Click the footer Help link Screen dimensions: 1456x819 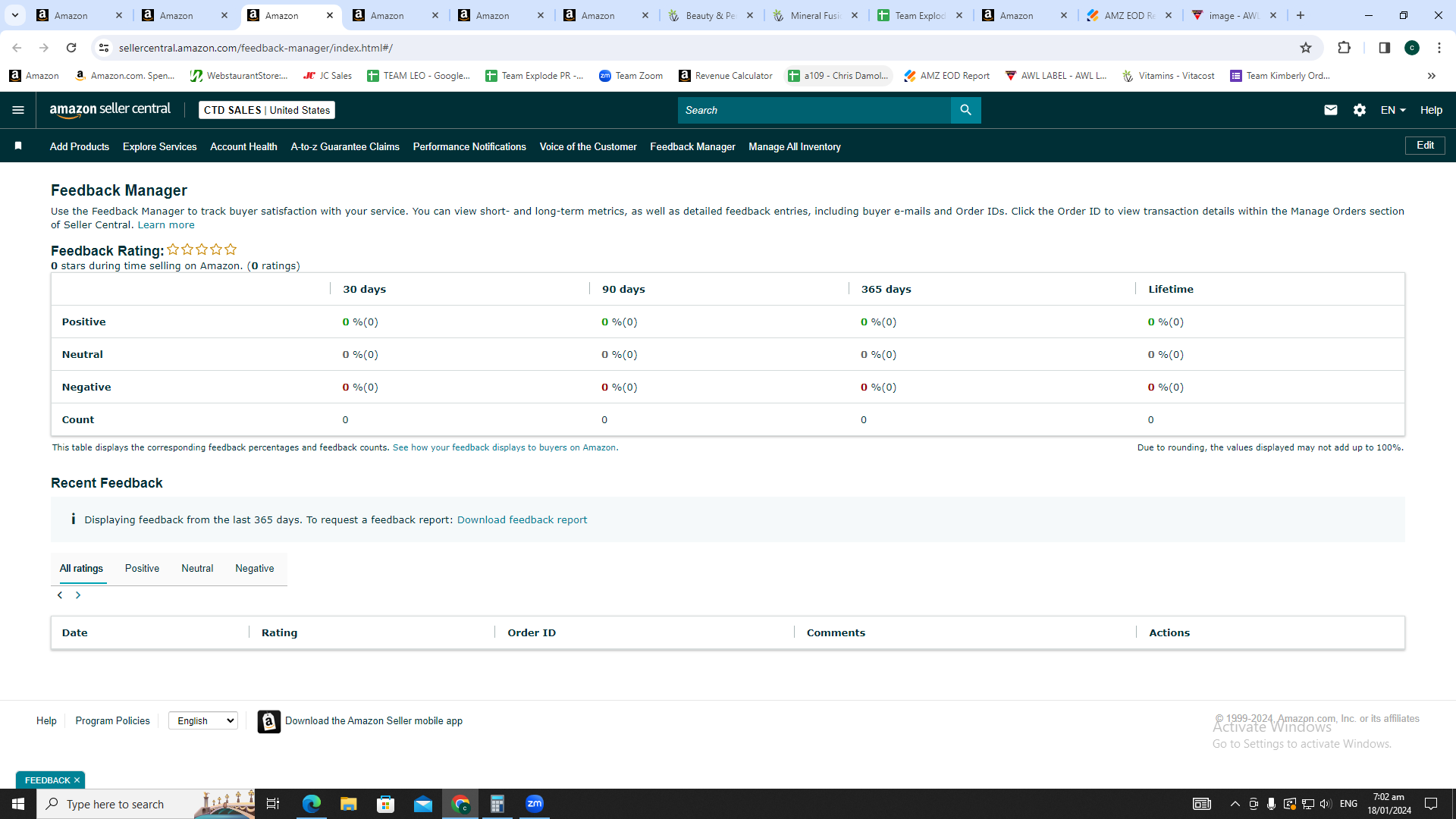[x=46, y=721]
